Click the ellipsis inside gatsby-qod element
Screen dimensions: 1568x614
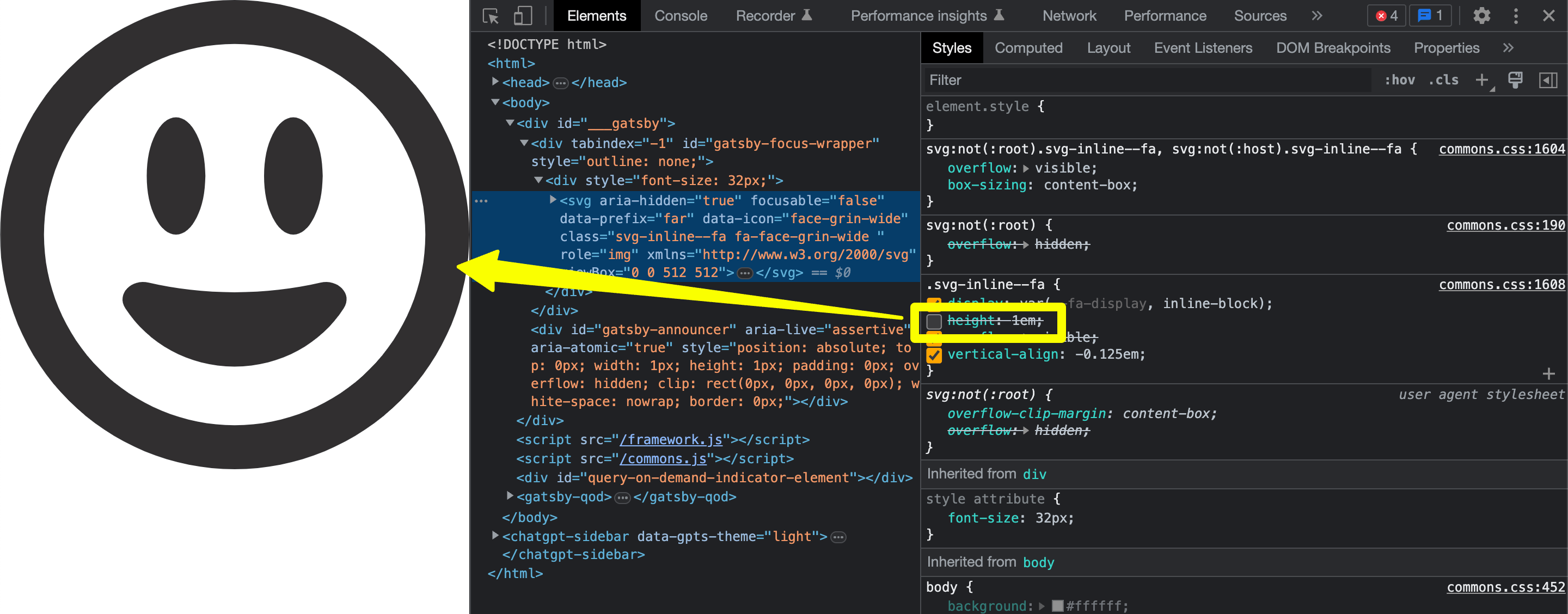(x=622, y=498)
